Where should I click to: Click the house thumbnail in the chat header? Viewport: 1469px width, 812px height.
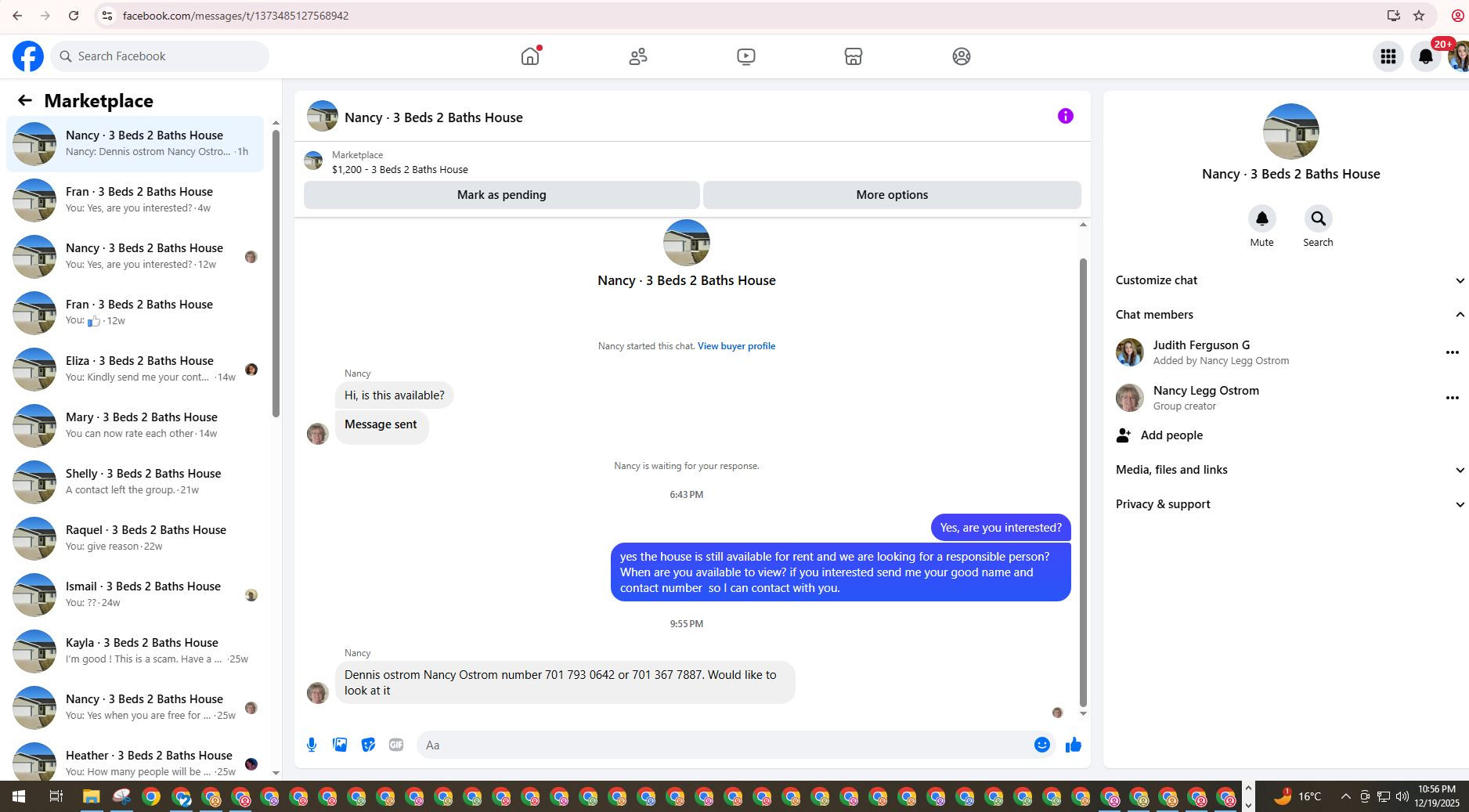coord(323,116)
